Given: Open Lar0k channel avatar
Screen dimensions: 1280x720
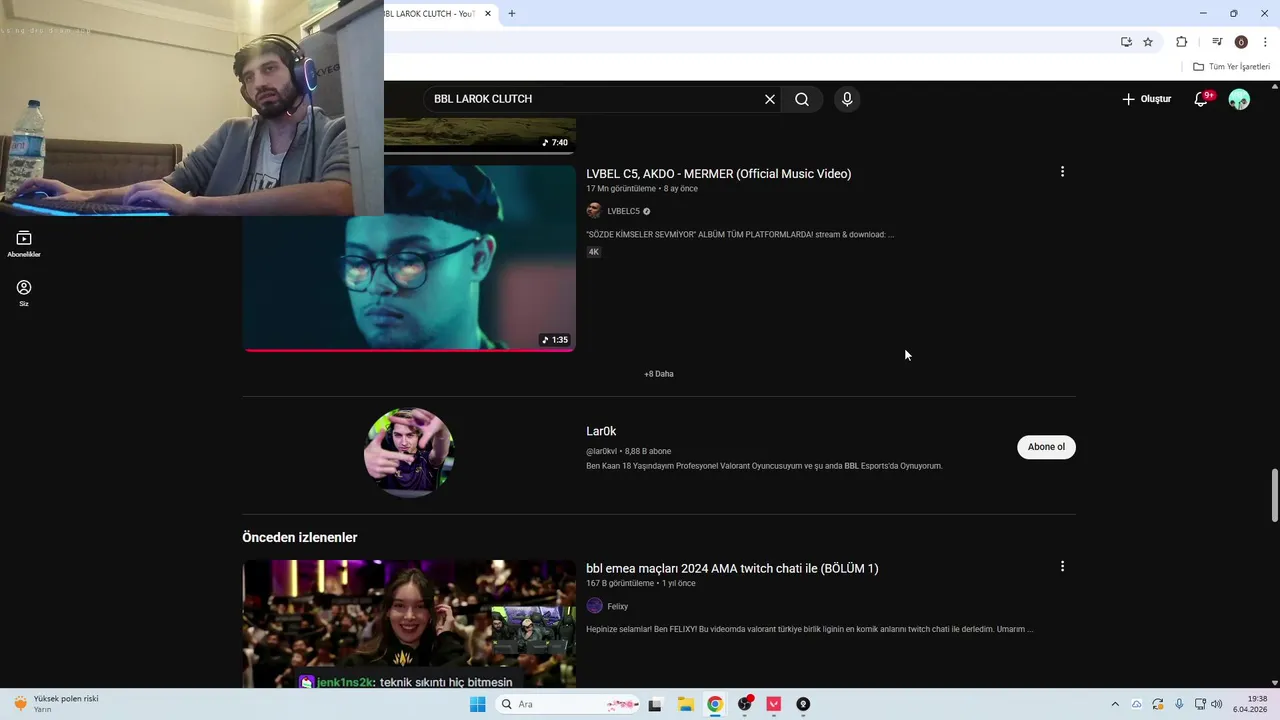Looking at the screenshot, I should click(409, 453).
